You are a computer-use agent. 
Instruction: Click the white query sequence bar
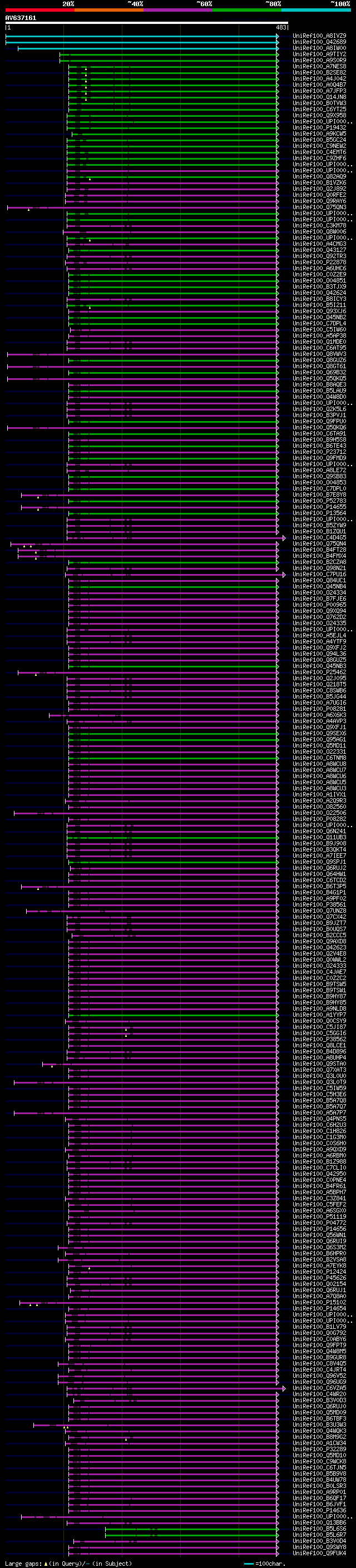coord(147,23)
